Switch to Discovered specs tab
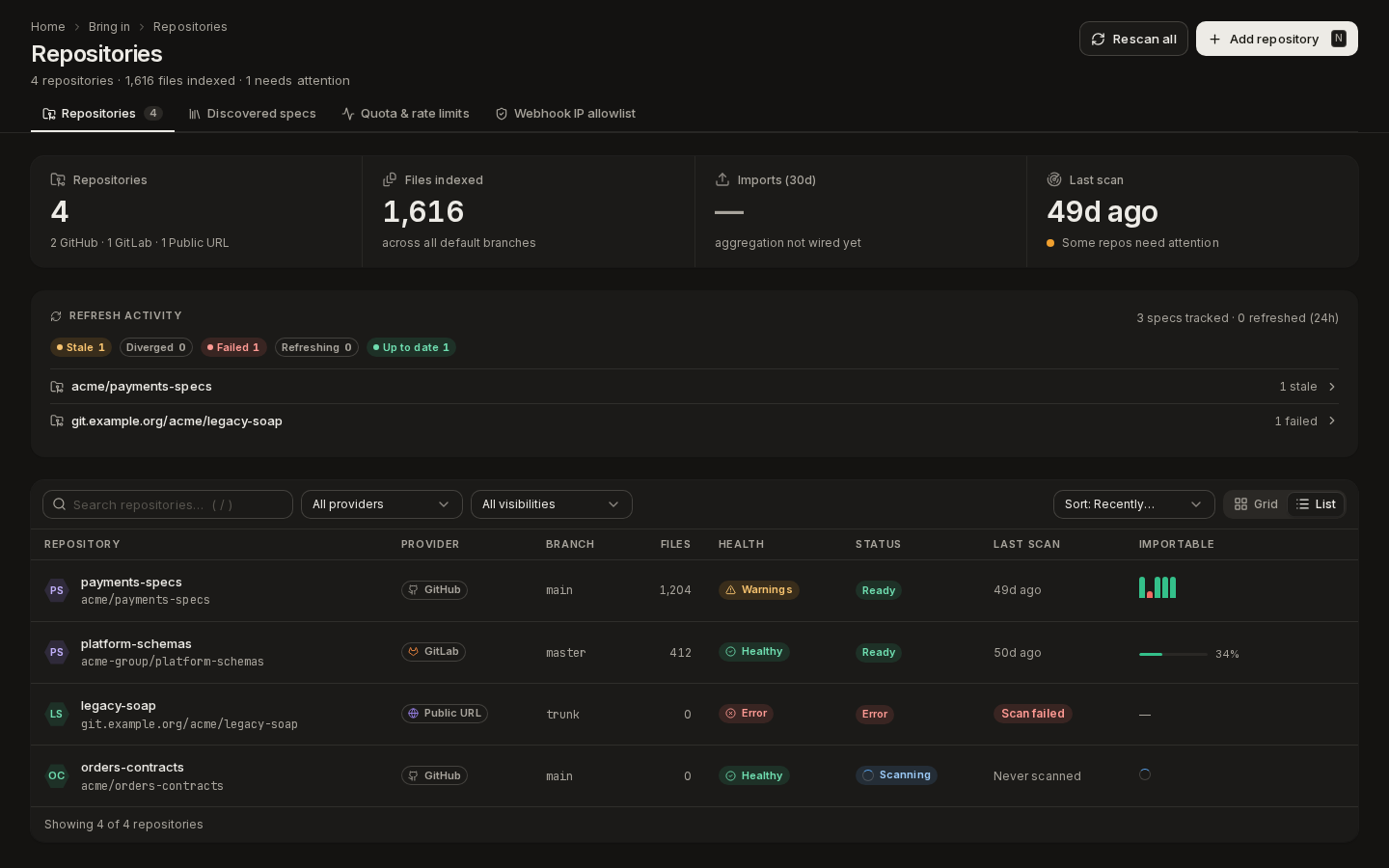The height and width of the screenshot is (868, 1389). pos(252,114)
